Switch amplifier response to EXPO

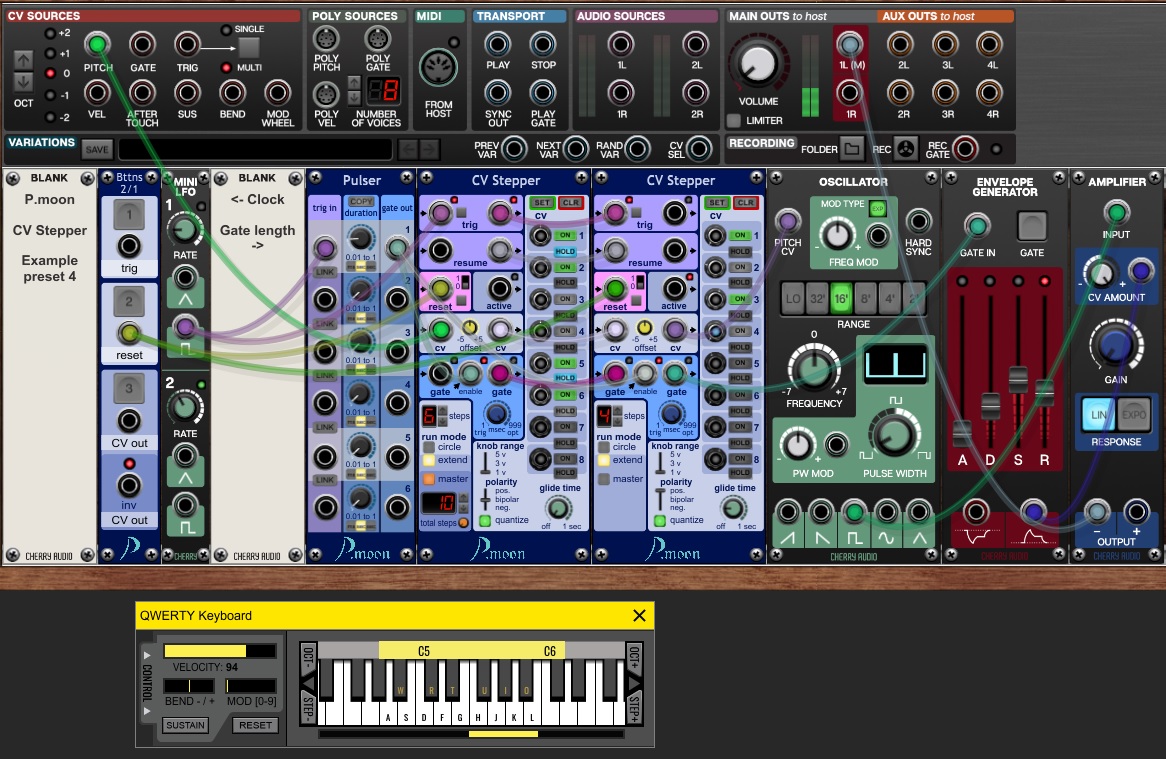(x=1135, y=414)
